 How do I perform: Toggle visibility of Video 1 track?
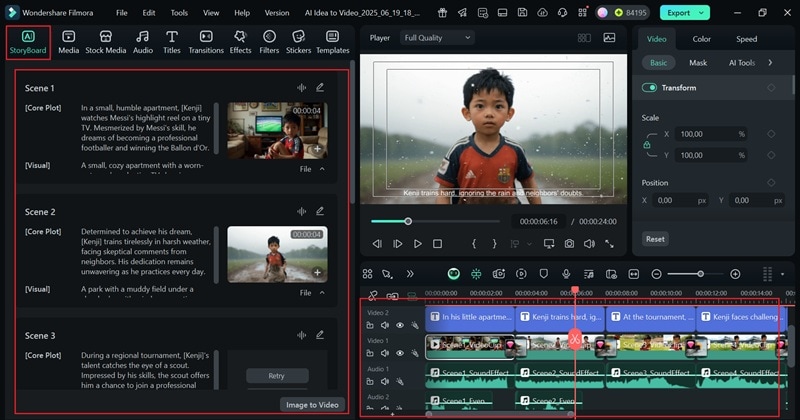pyautogui.click(x=400, y=353)
